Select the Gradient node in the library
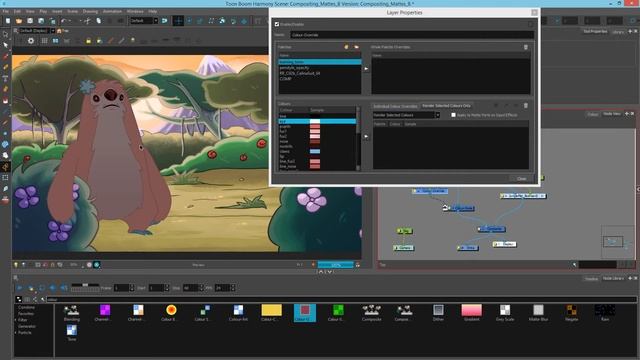The width and height of the screenshot is (640, 360). [x=471, y=313]
